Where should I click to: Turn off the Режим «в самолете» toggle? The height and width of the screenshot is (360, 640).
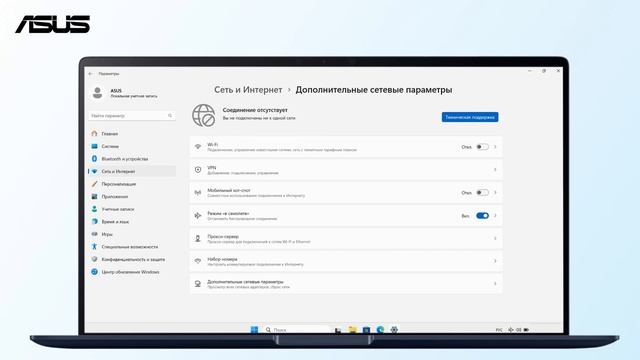482,216
